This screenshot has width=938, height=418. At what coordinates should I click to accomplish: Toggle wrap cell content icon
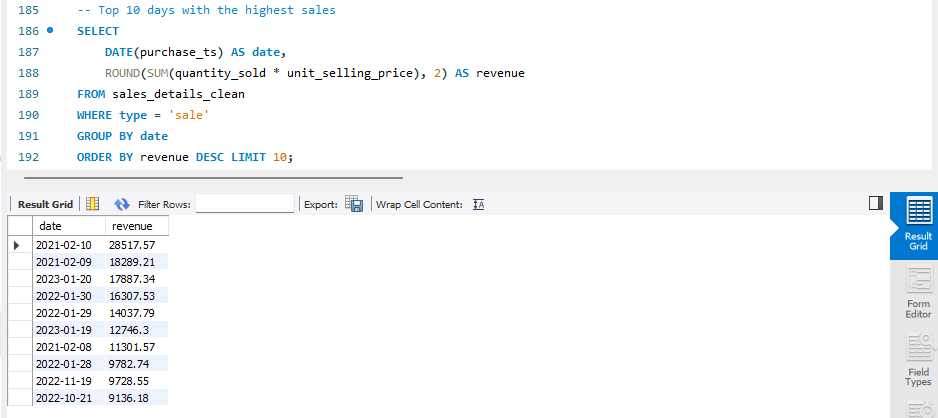click(x=478, y=205)
